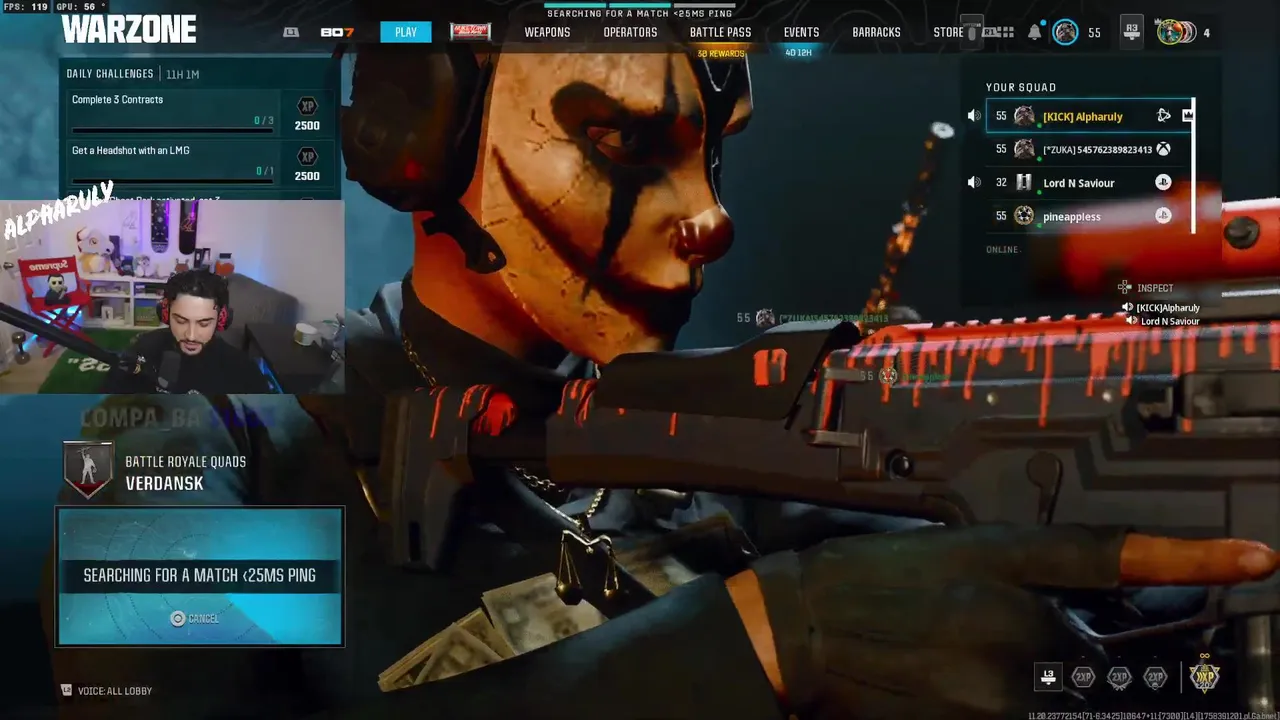Click the player level 55 in the top bar

click(1094, 33)
